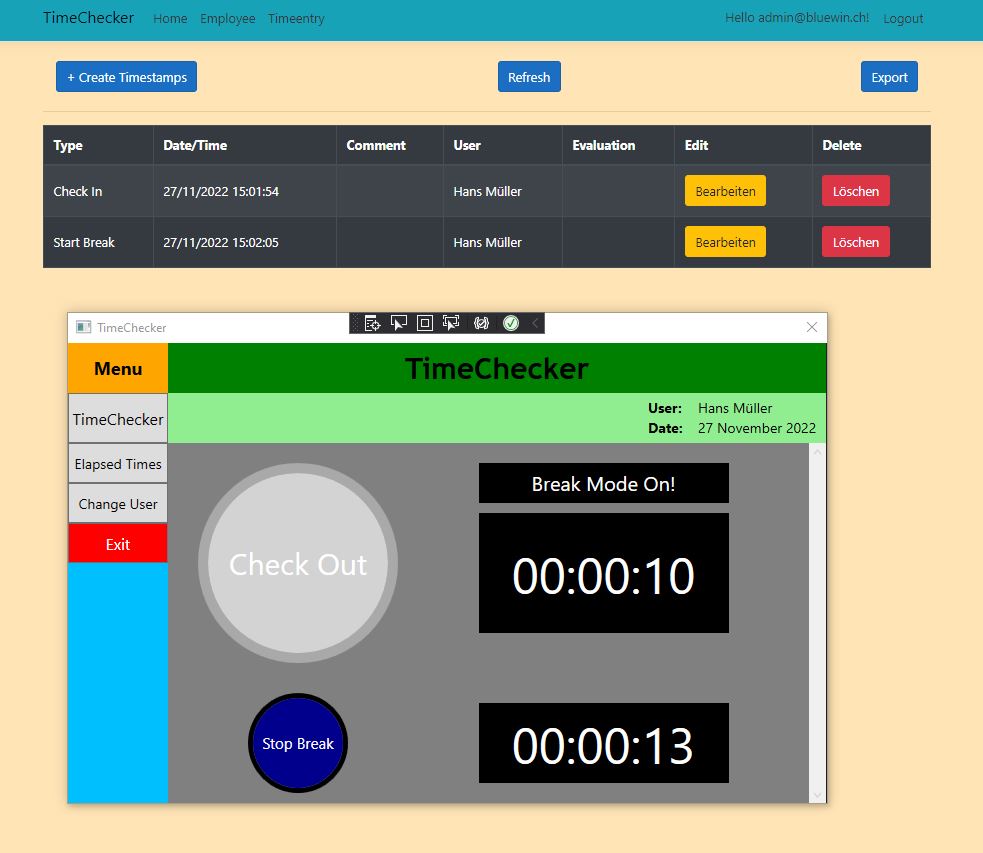
Task: Click the TimeChecker icon in the window title bar
Action: (x=81, y=326)
